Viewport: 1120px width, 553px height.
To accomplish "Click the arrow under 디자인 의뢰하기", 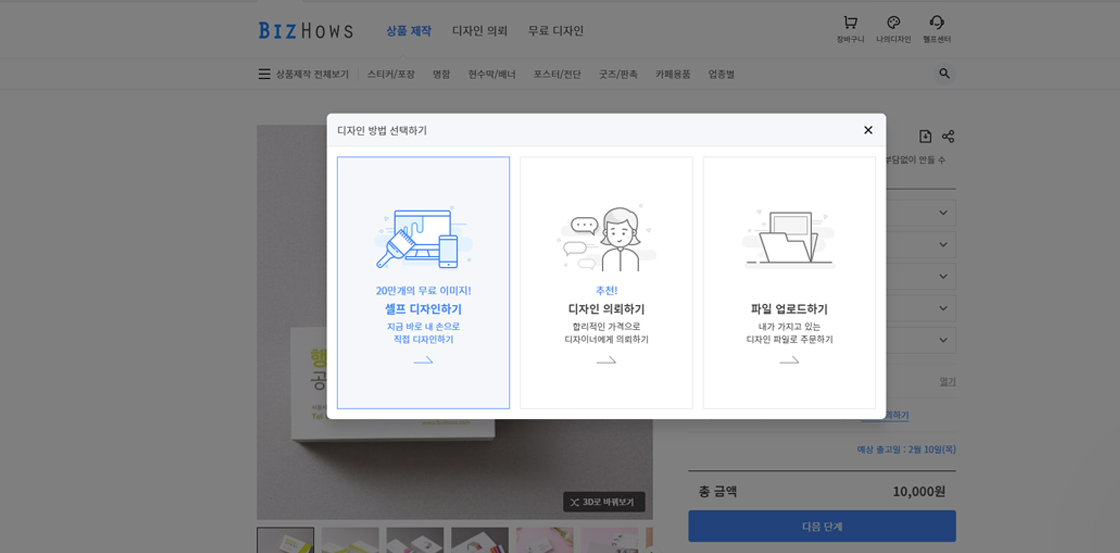I will [x=606, y=361].
